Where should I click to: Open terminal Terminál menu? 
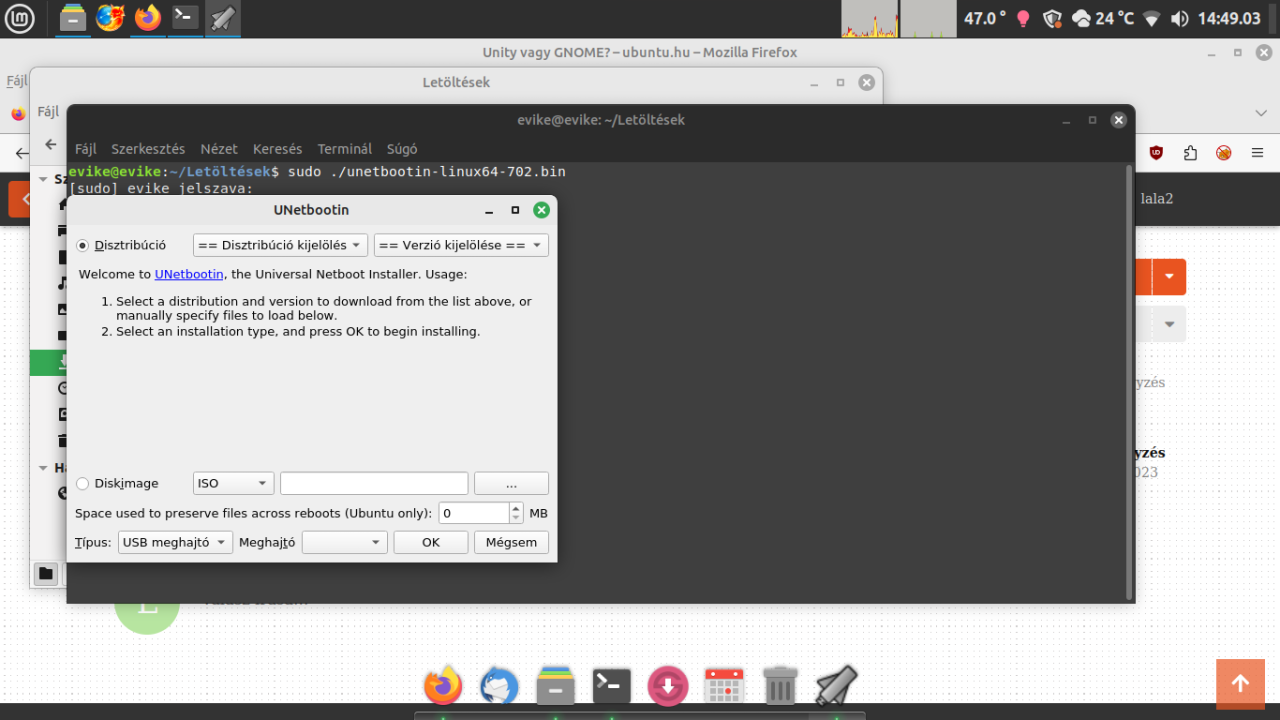click(345, 149)
